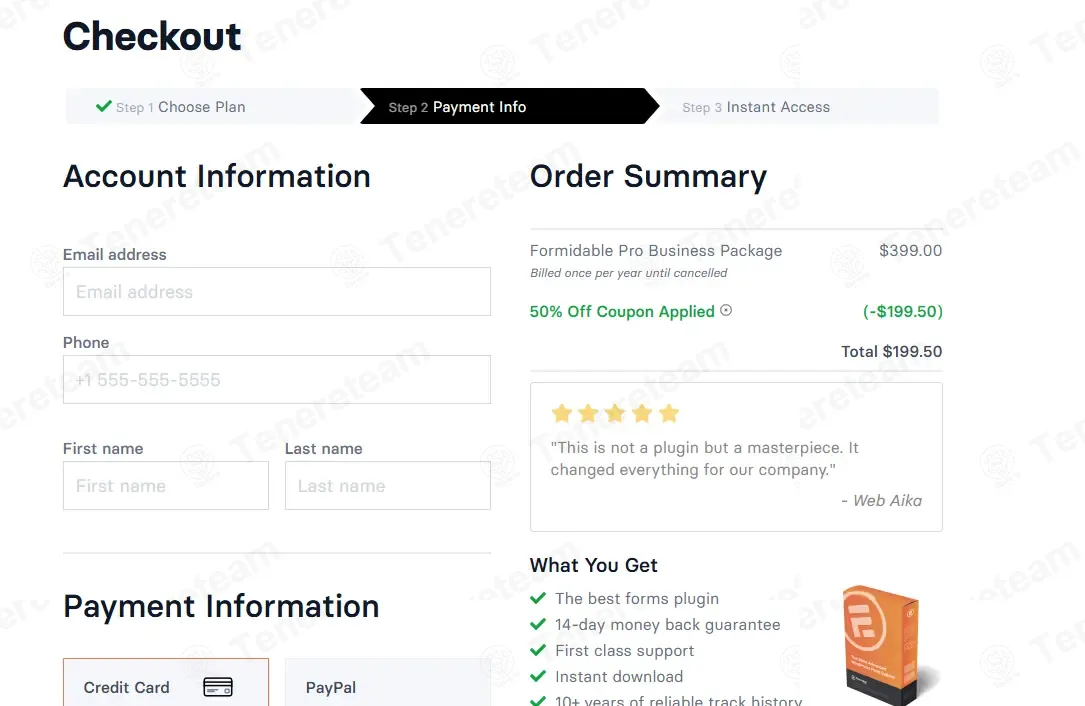Select the Step 2 Payment Info step
Viewport: 1085px width, 706px height.
point(509,106)
